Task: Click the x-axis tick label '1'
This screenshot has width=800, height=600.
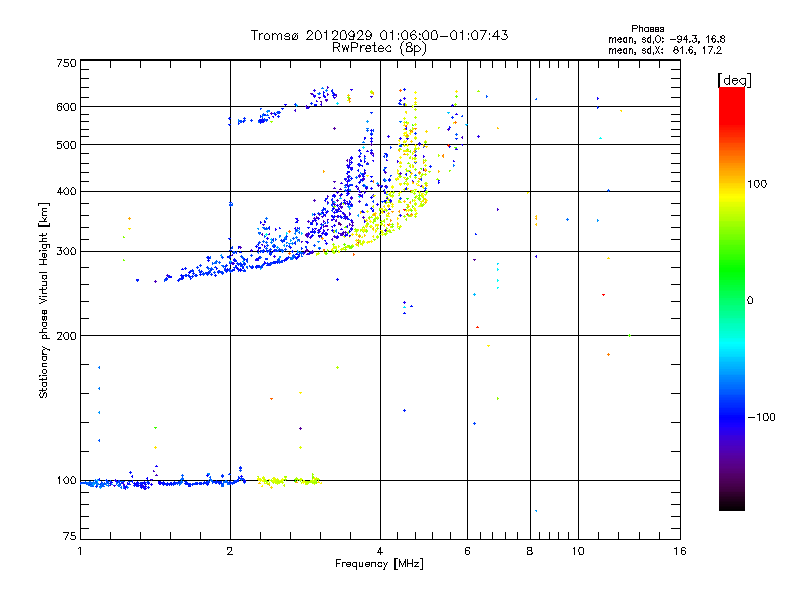Action: click(80, 551)
